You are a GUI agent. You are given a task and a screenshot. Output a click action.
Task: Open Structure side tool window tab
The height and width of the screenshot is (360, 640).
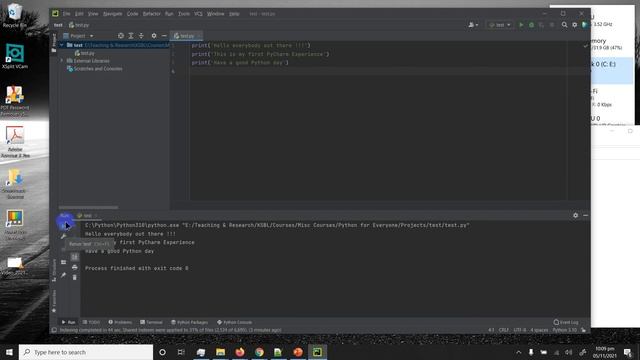coord(54,269)
